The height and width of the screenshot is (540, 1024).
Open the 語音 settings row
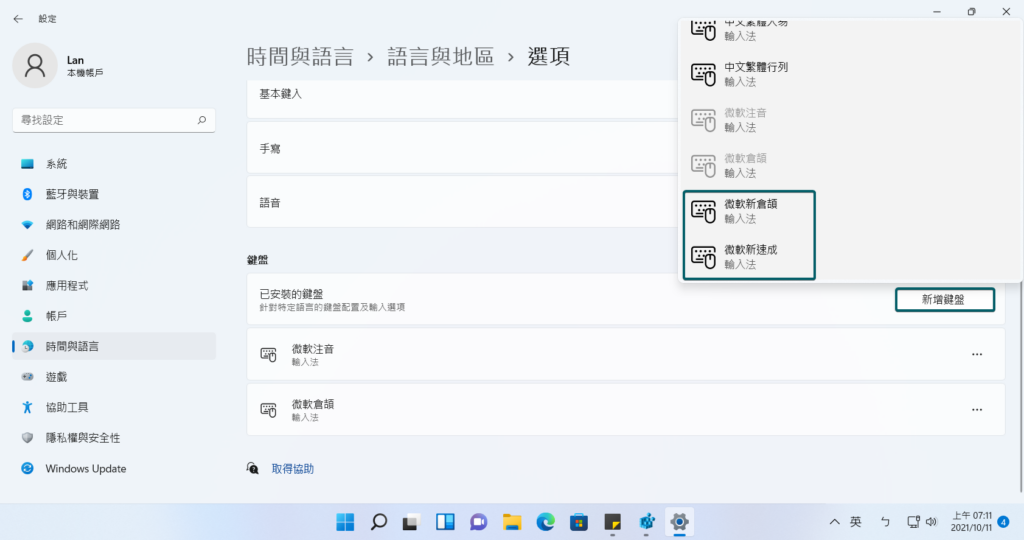[462, 203]
